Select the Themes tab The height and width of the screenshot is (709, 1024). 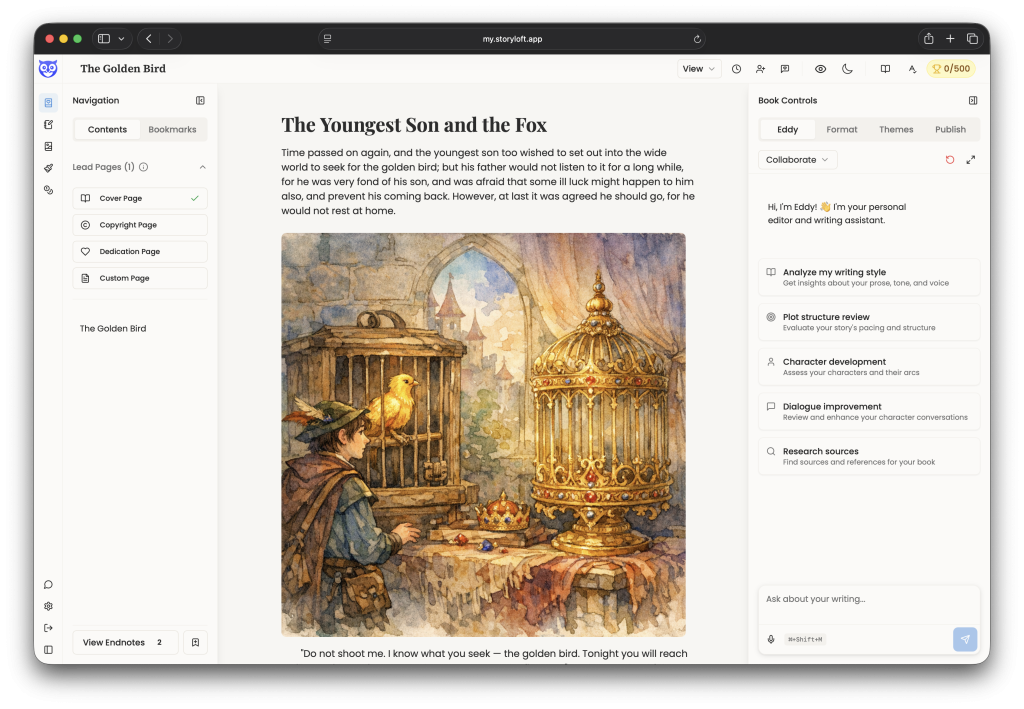pos(896,129)
